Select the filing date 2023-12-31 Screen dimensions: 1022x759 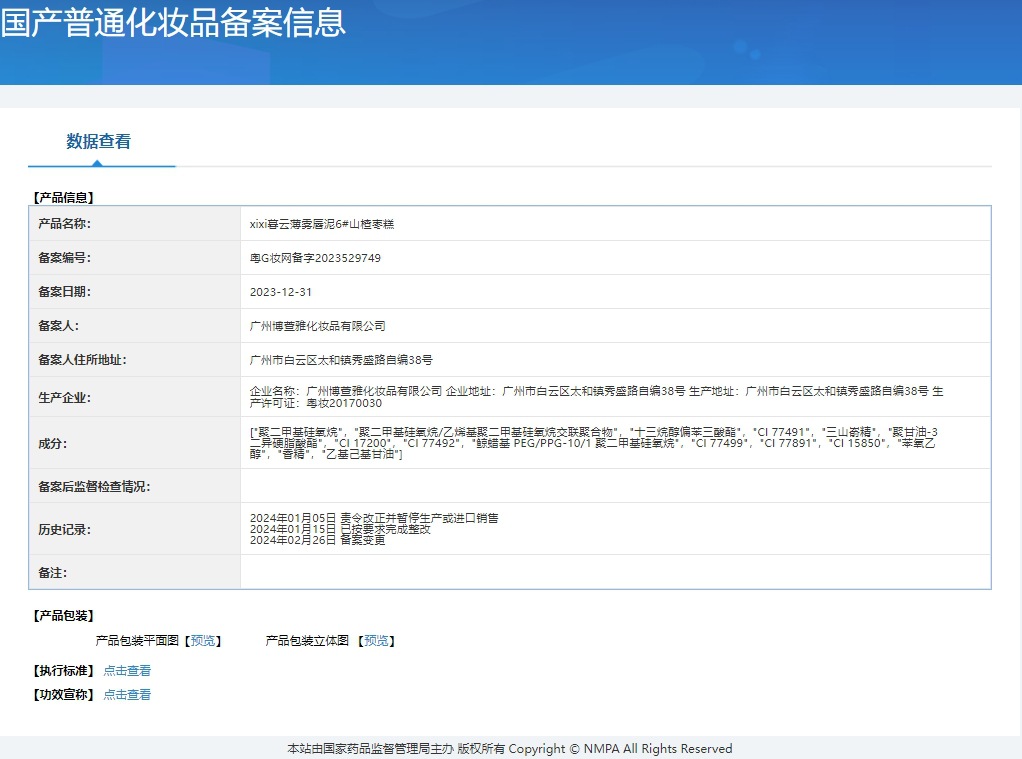(x=281, y=291)
